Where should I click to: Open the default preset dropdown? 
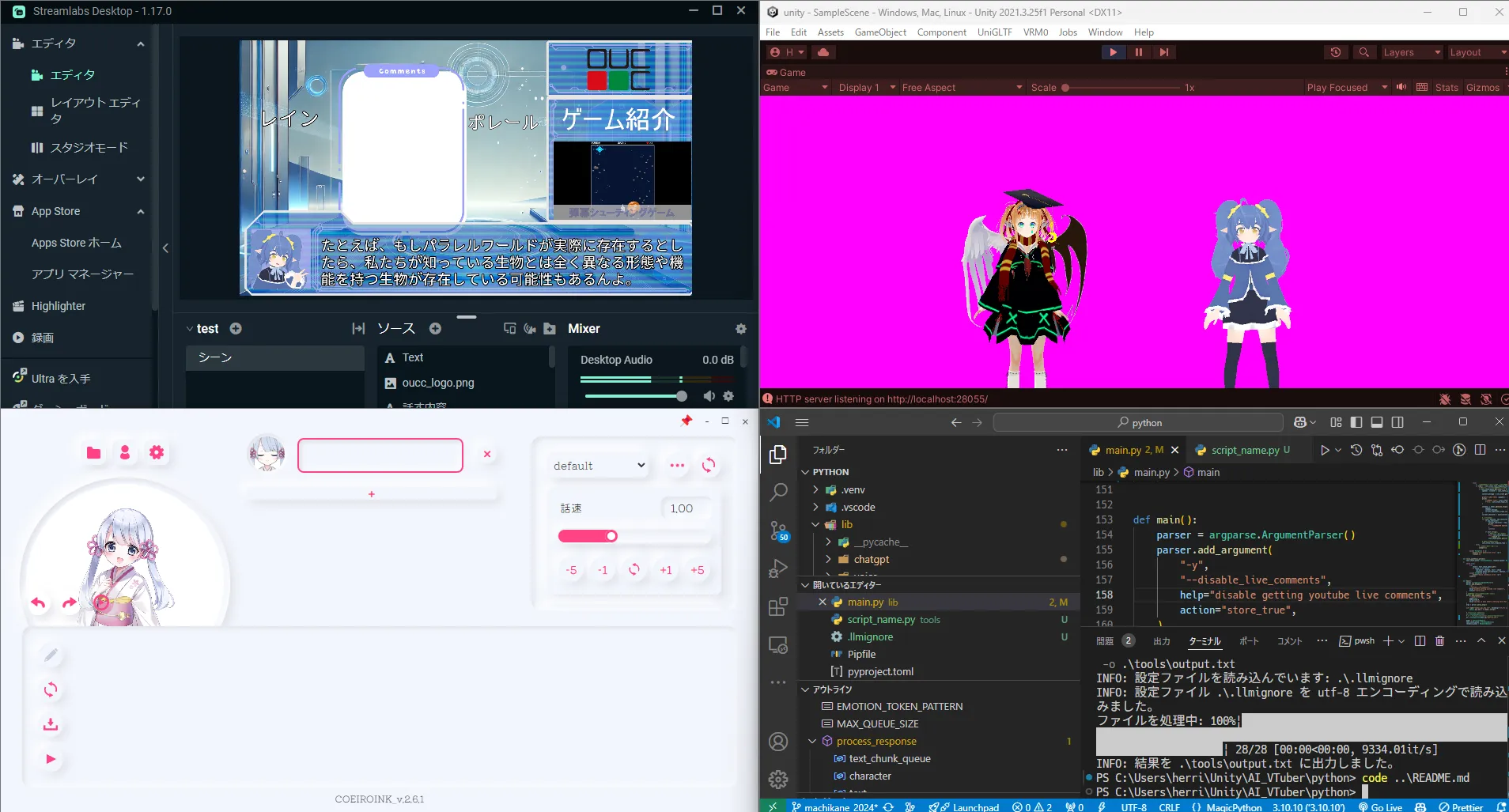coord(599,466)
